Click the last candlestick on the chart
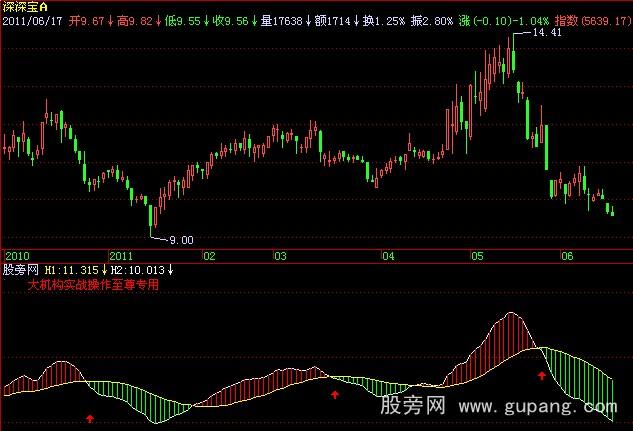Viewport: 633px width, 431px height. (612, 211)
